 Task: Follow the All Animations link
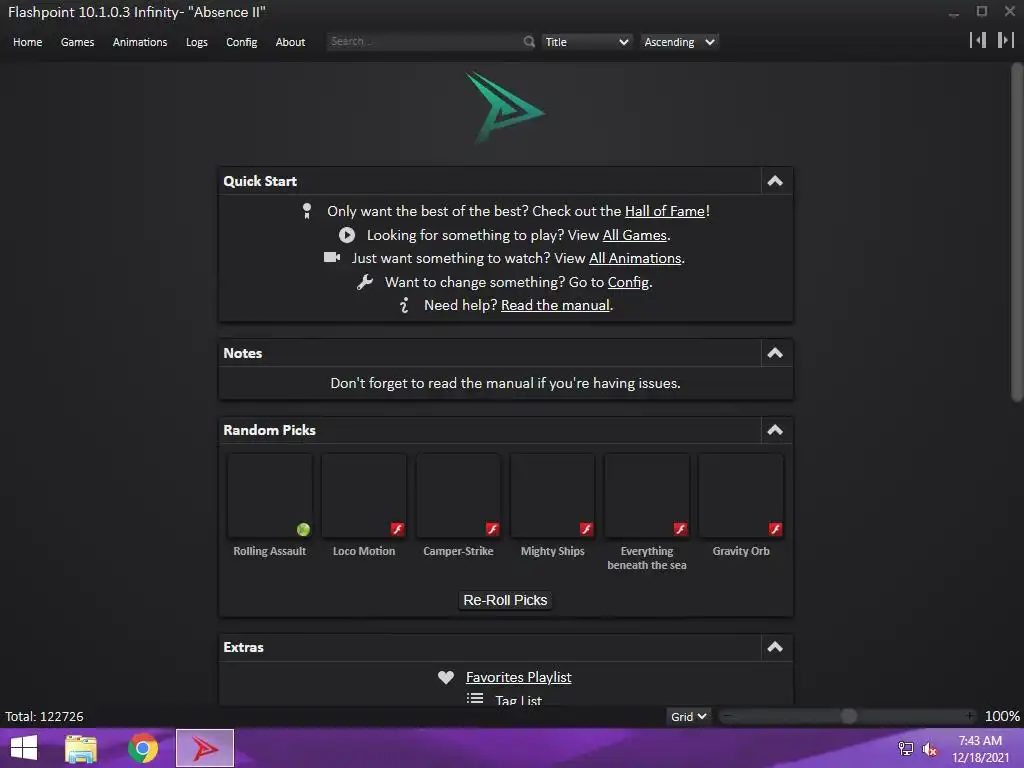[x=635, y=258]
